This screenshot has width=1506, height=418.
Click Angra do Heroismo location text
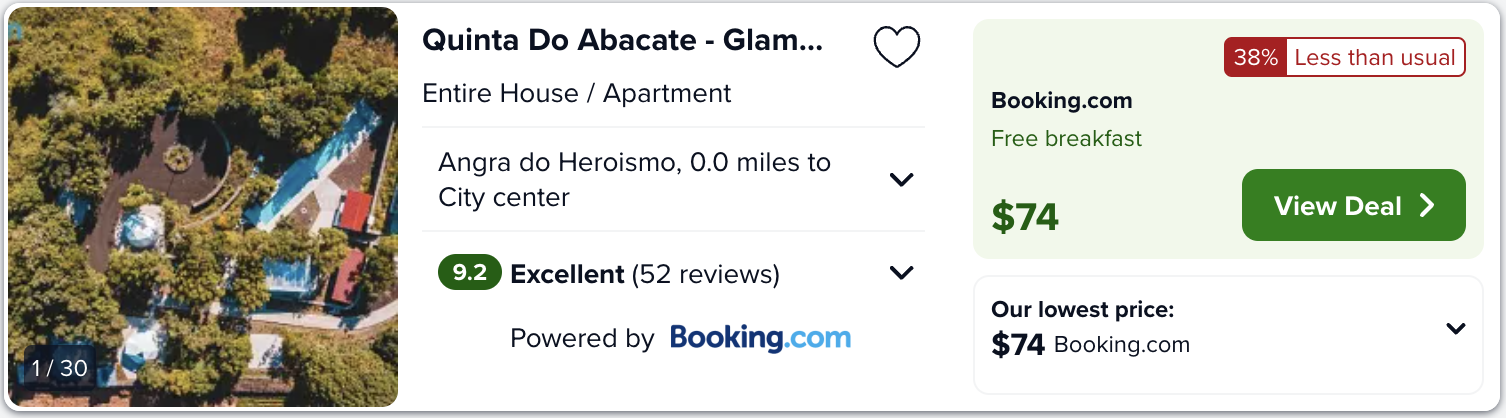click(x=634, y=180)
